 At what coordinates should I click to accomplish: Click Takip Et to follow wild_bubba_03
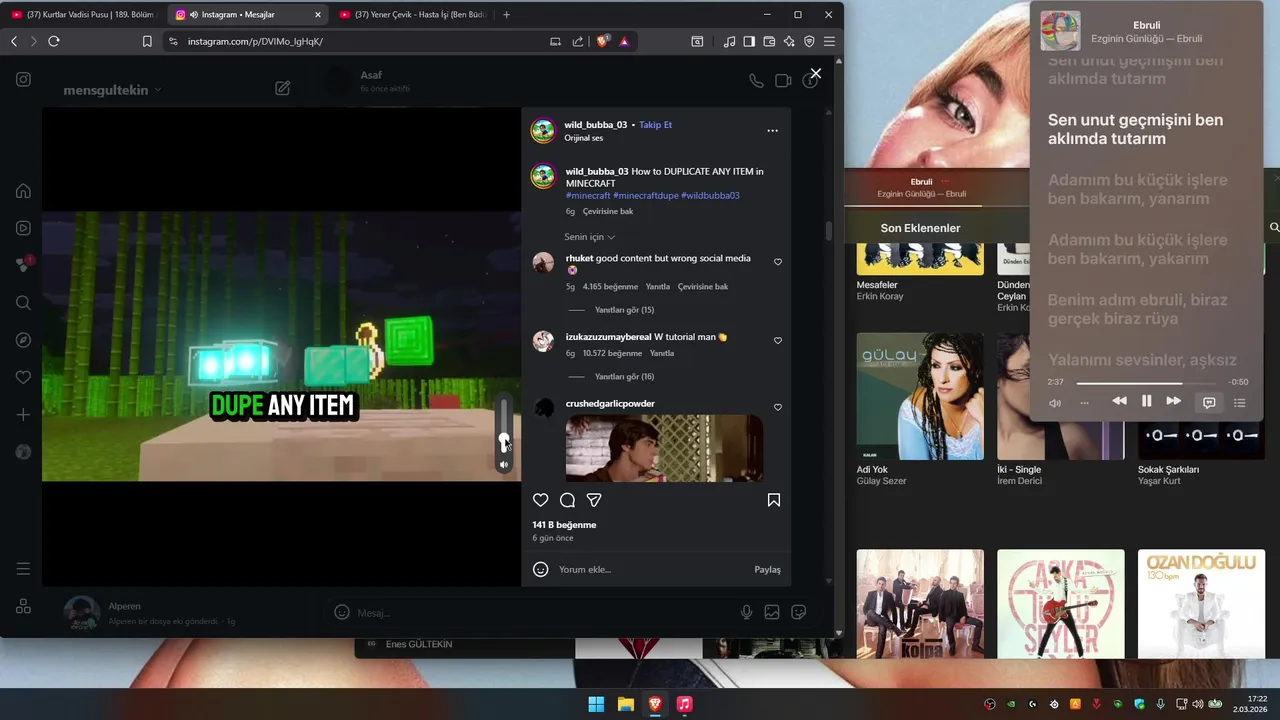[x=656, y=125]
